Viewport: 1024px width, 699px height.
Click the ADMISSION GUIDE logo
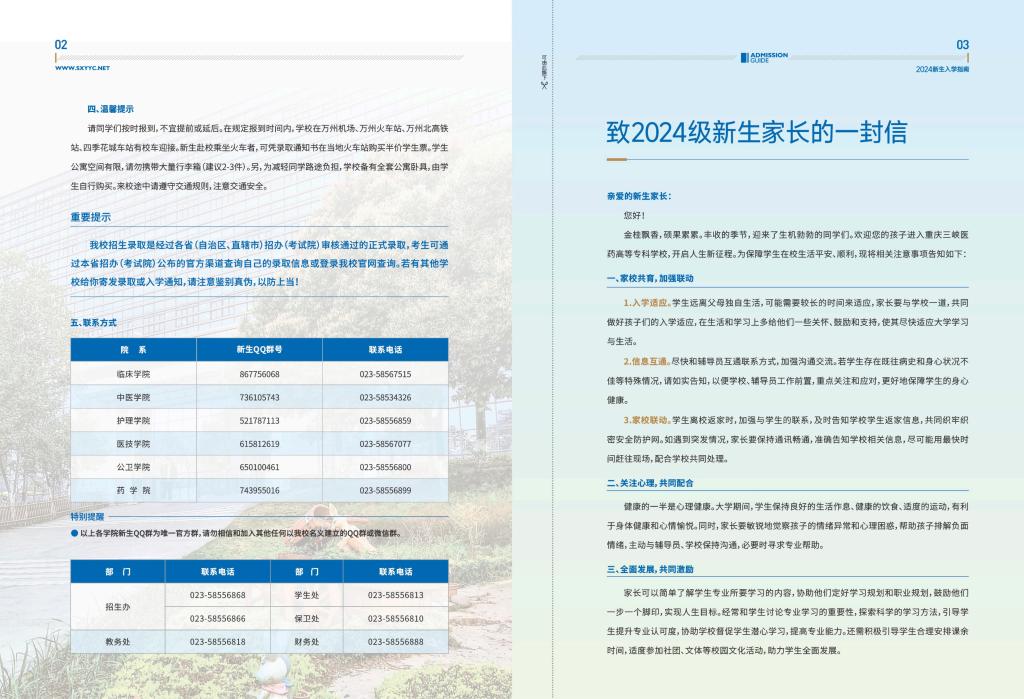764,57
